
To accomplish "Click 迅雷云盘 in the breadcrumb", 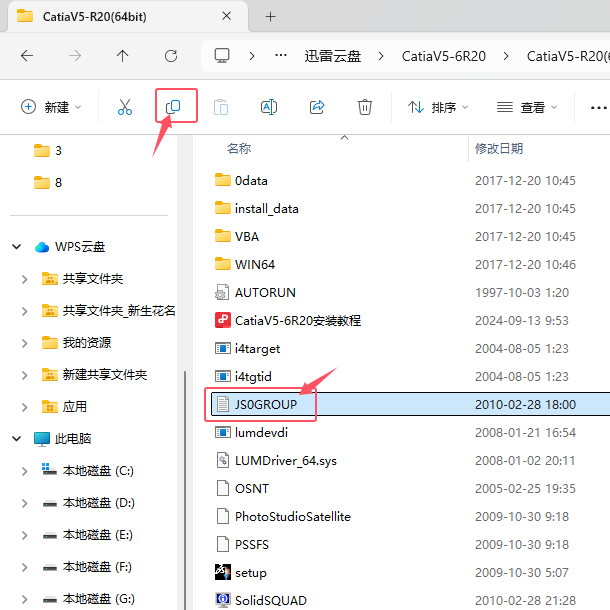I will coord(333,56).
